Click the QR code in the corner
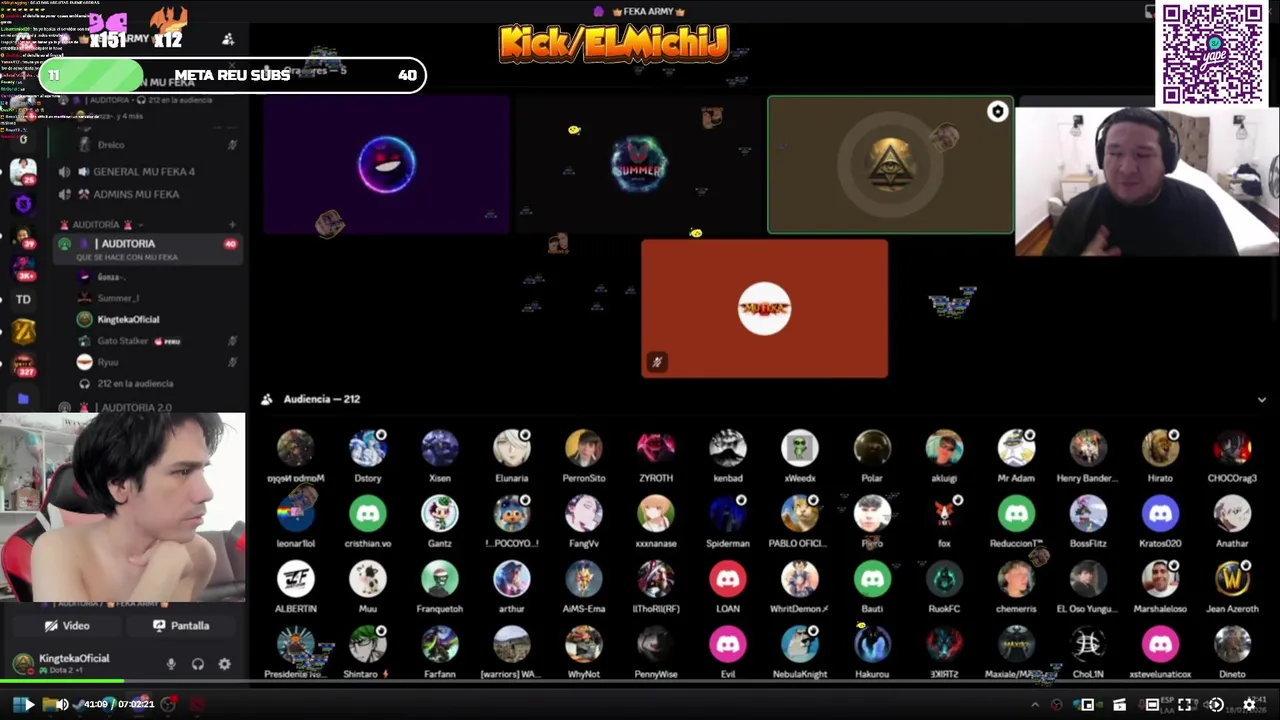 pyautogui.click(x=1212, y=53)
